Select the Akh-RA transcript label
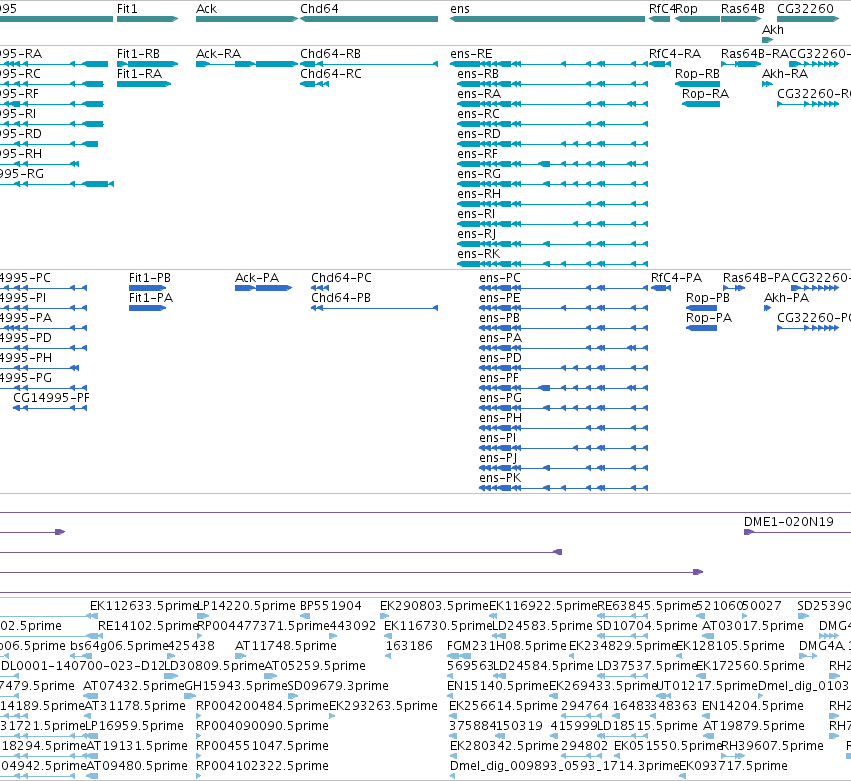The image size is (851, 781). pos(785,74)
